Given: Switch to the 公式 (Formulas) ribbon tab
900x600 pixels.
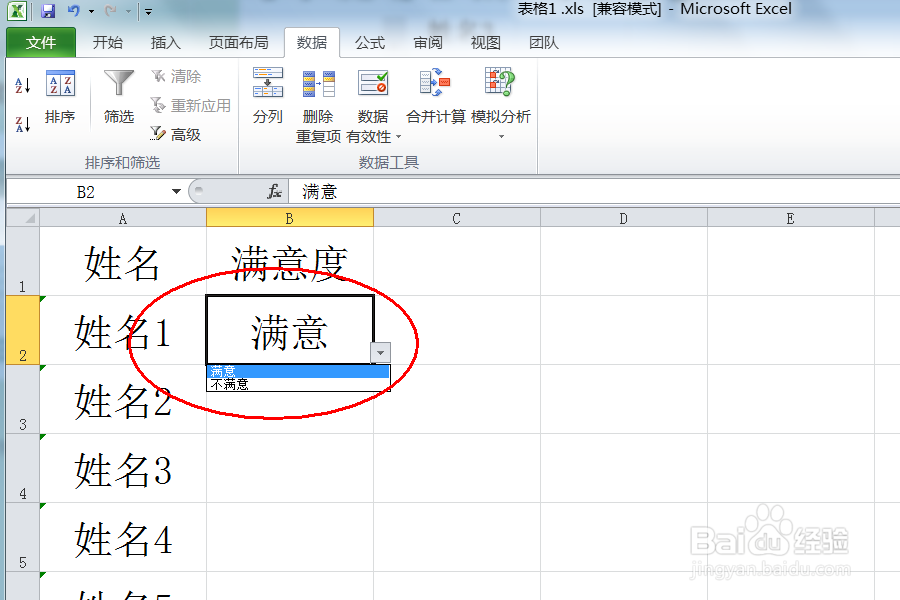Looking at the screenshot, I should [x=369, y=42].
